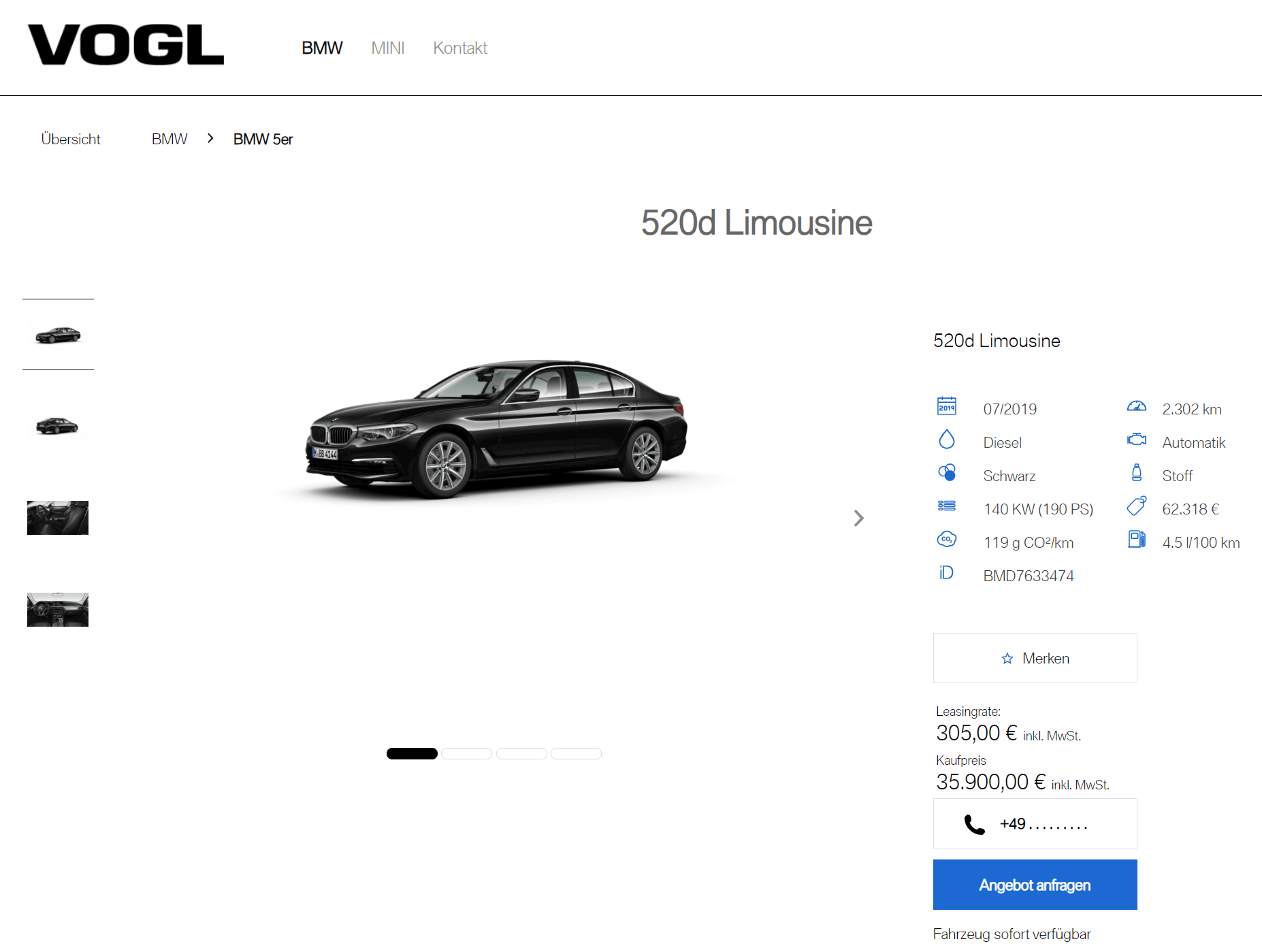The height and width of the screenshot is (952, 1262).
Task: Click the transmission engine icon
Action: (x=1137, y=440)
